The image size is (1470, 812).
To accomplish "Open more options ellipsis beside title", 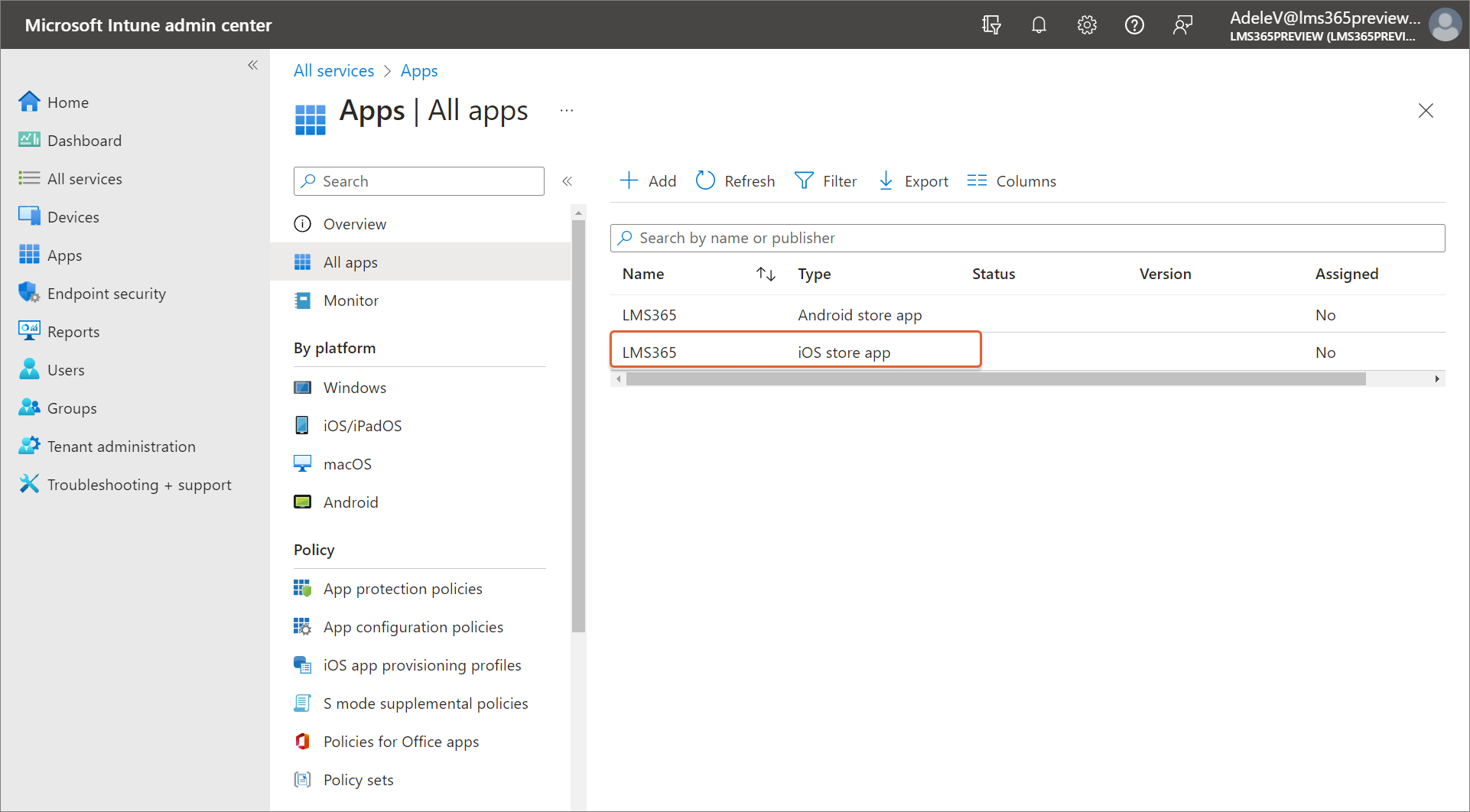I will [x=567, y=111].
